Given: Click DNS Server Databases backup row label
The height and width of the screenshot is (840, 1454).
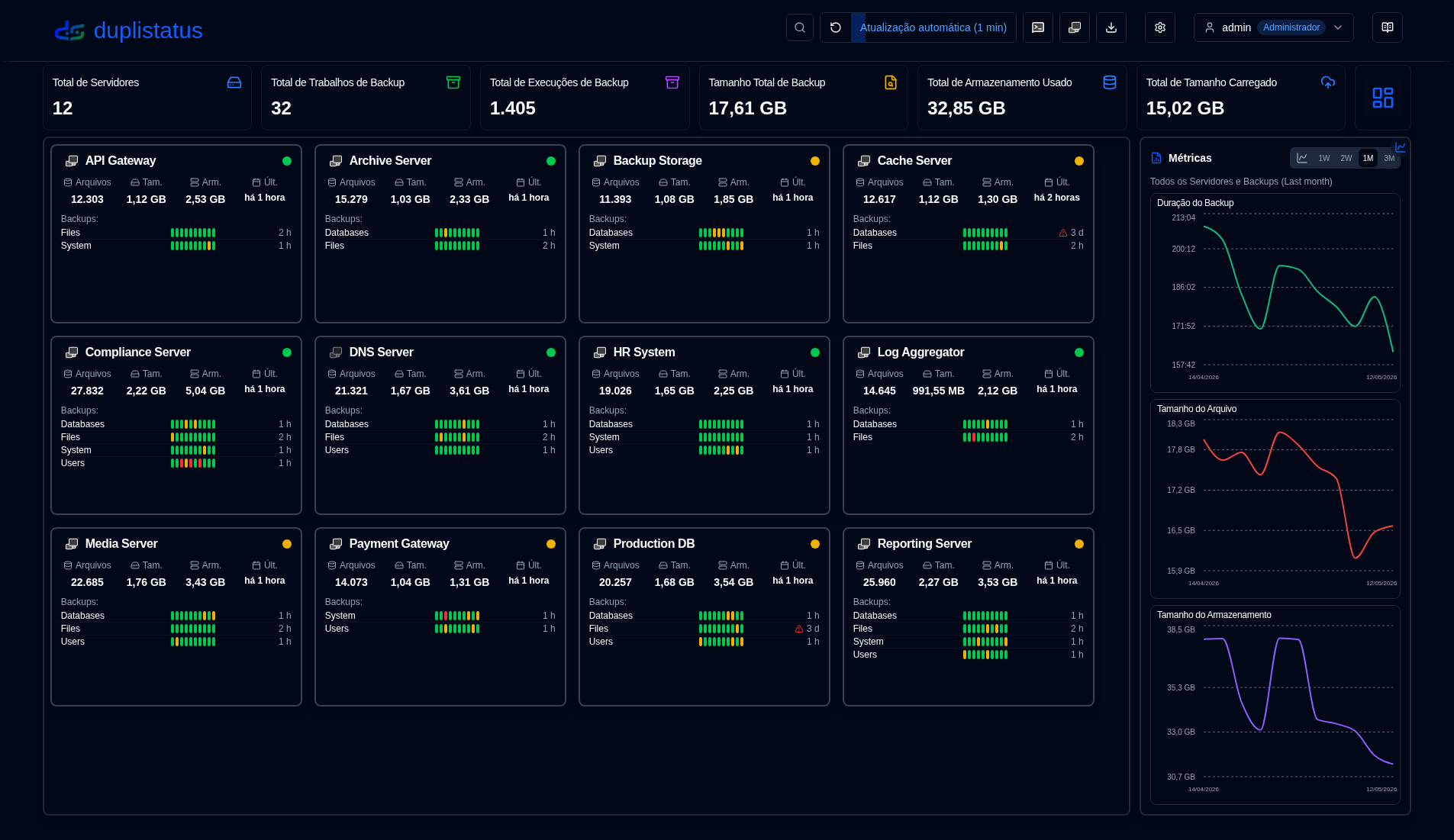Looking at the screenshot, I should coord(347,424).
